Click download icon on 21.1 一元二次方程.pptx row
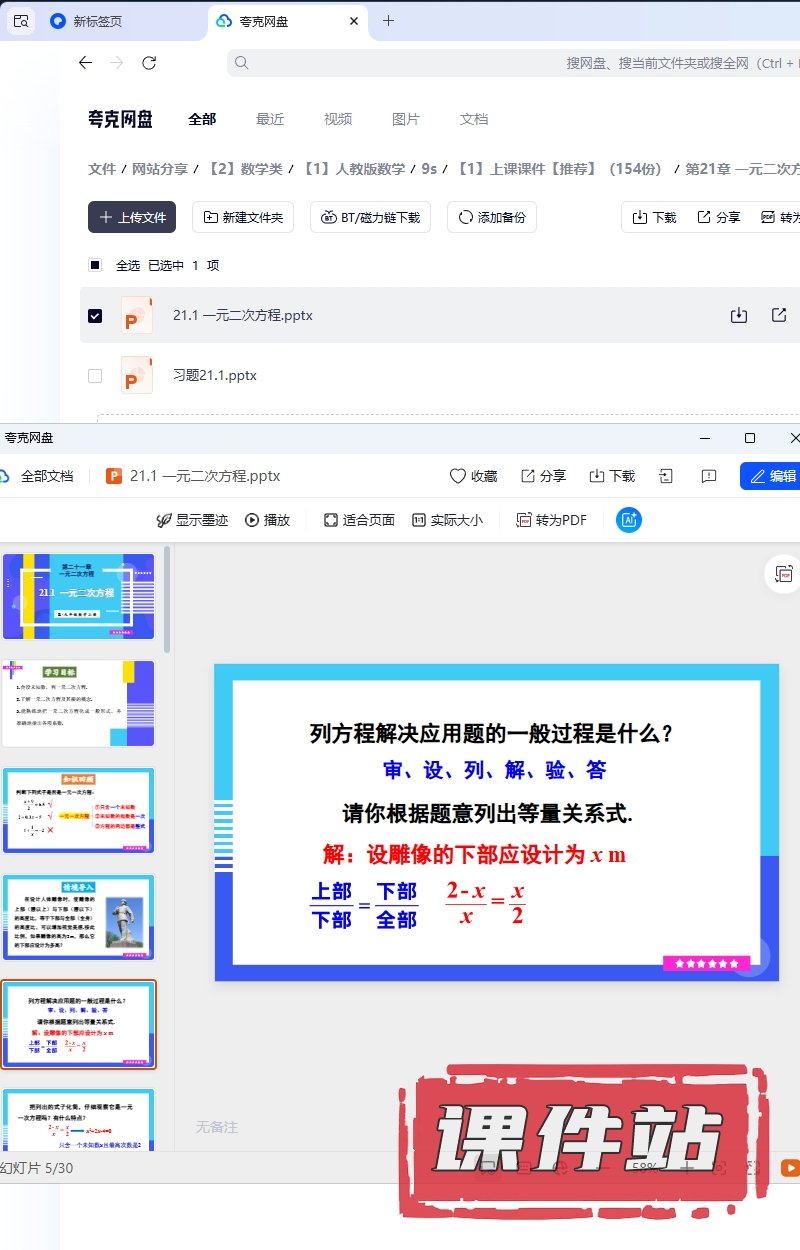This screenshot has height=1250, width=800. tap(739, 315)
